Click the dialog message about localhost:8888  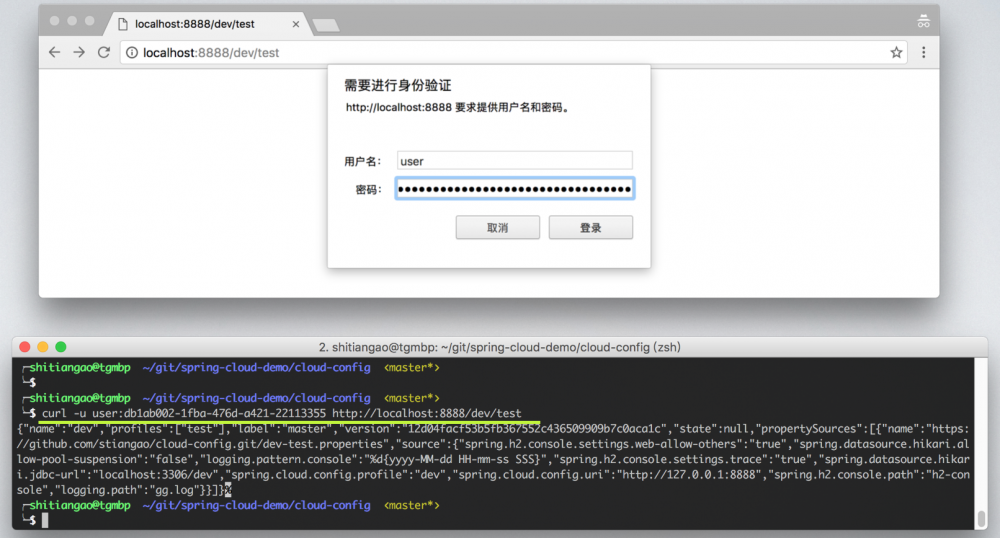click(x=457, y=107)
